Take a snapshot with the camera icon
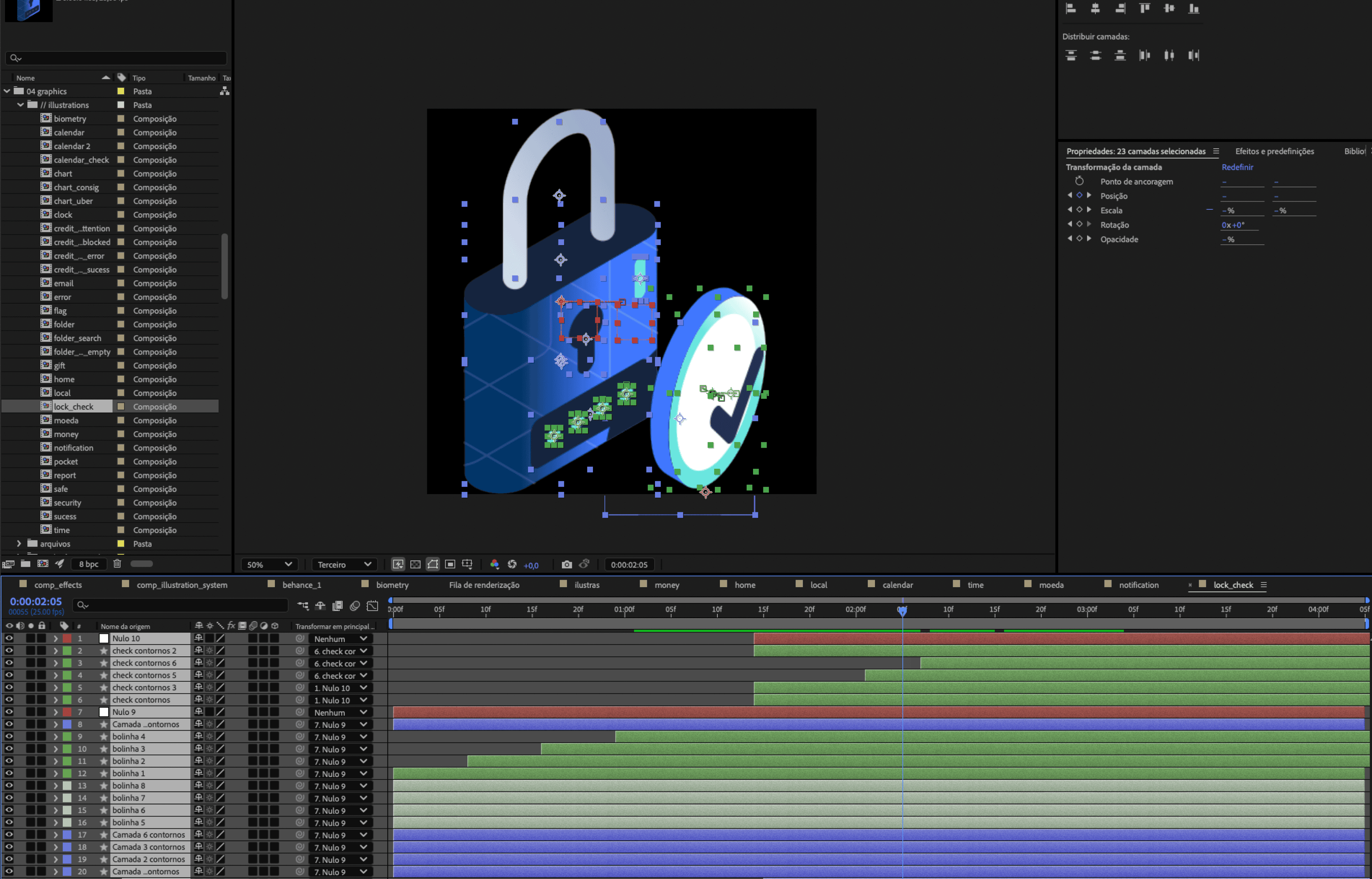Image resolution: width=1372 pixels, height=879 pixels. coord(567,564)
